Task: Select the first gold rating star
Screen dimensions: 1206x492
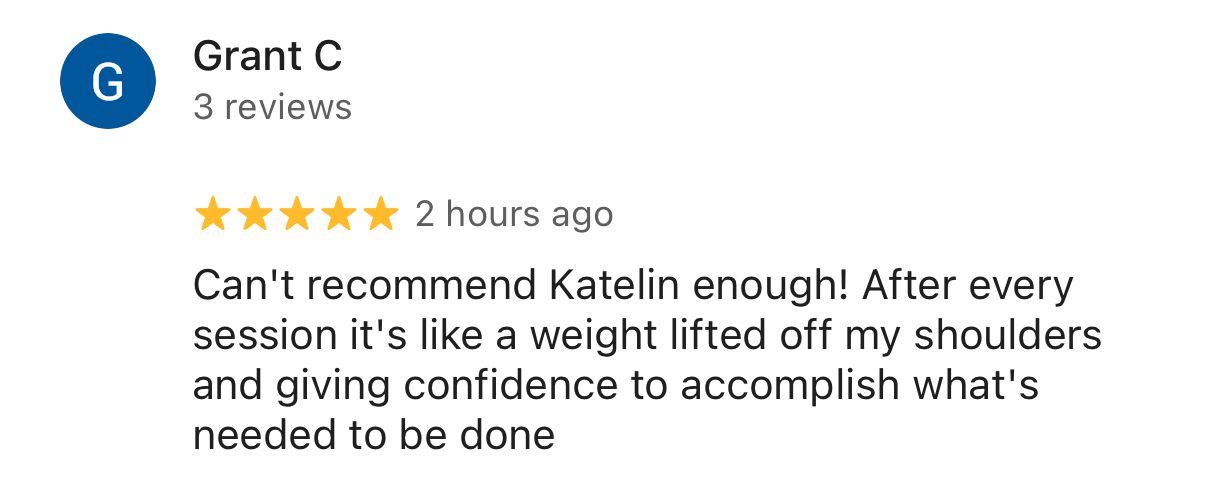Action: (x=212, y=215)
